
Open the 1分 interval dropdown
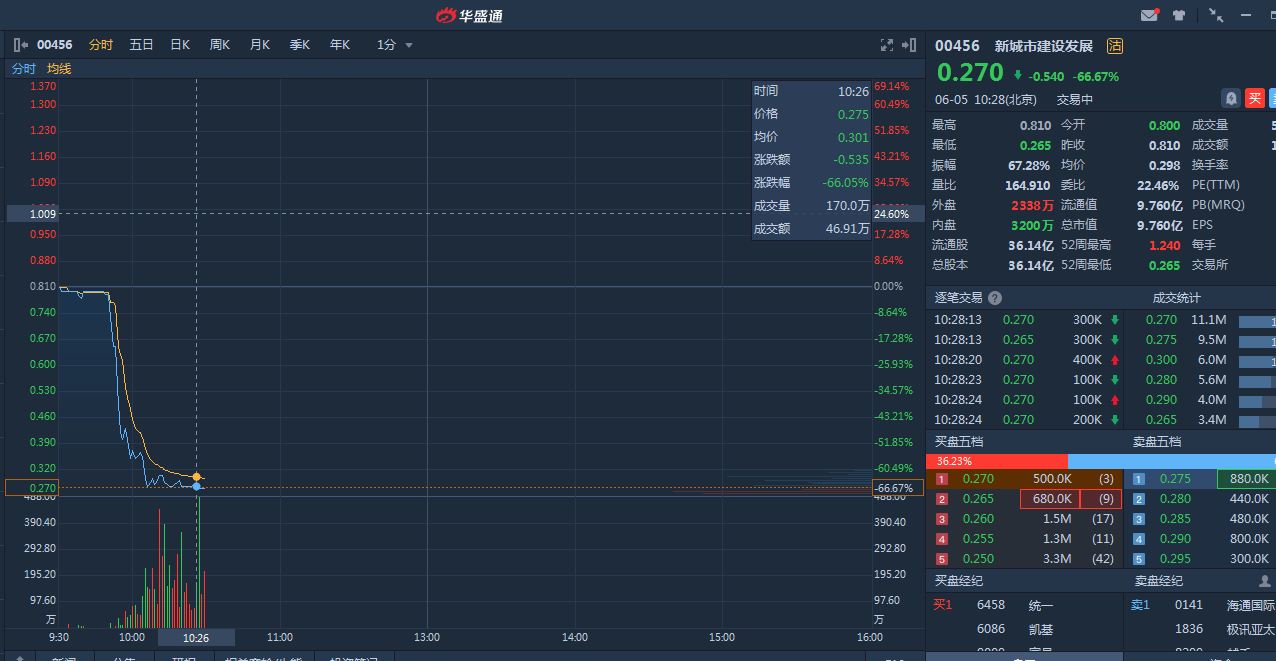(395, 45)
